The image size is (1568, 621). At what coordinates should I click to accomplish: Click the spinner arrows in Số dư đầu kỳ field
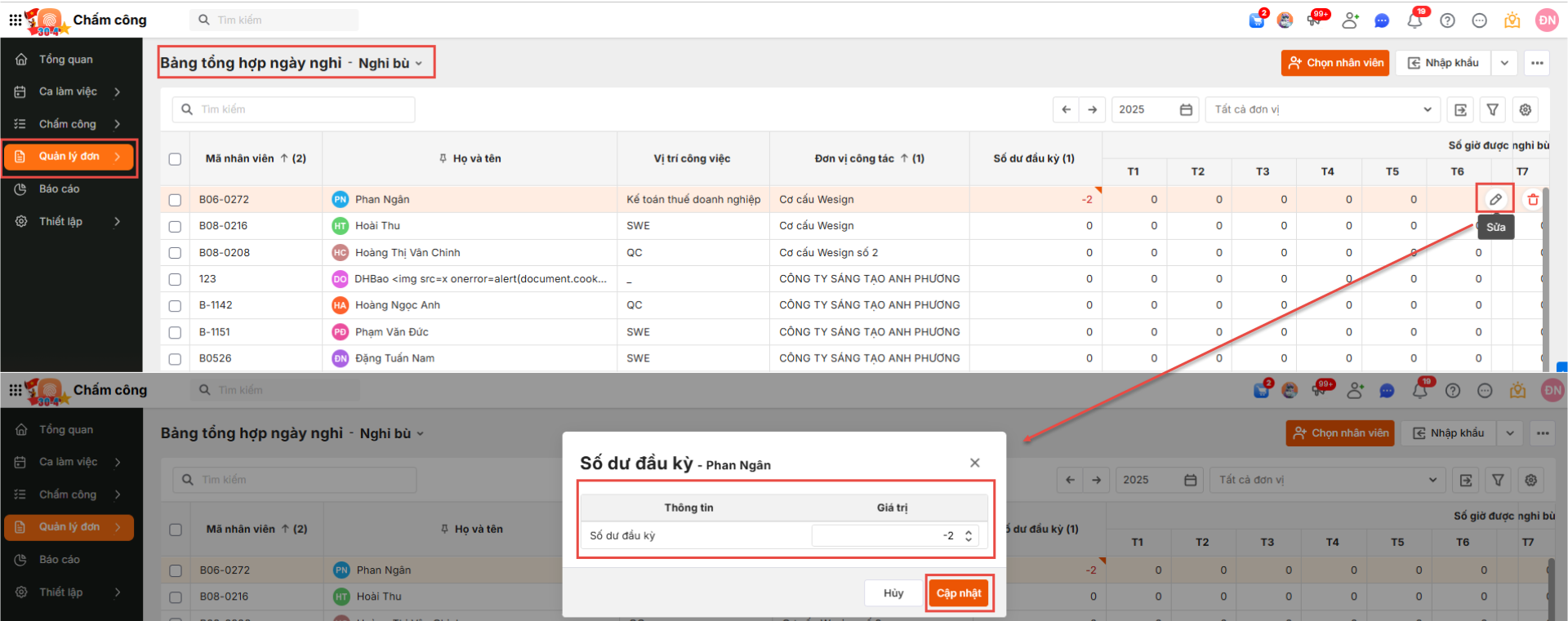(969, 536)
